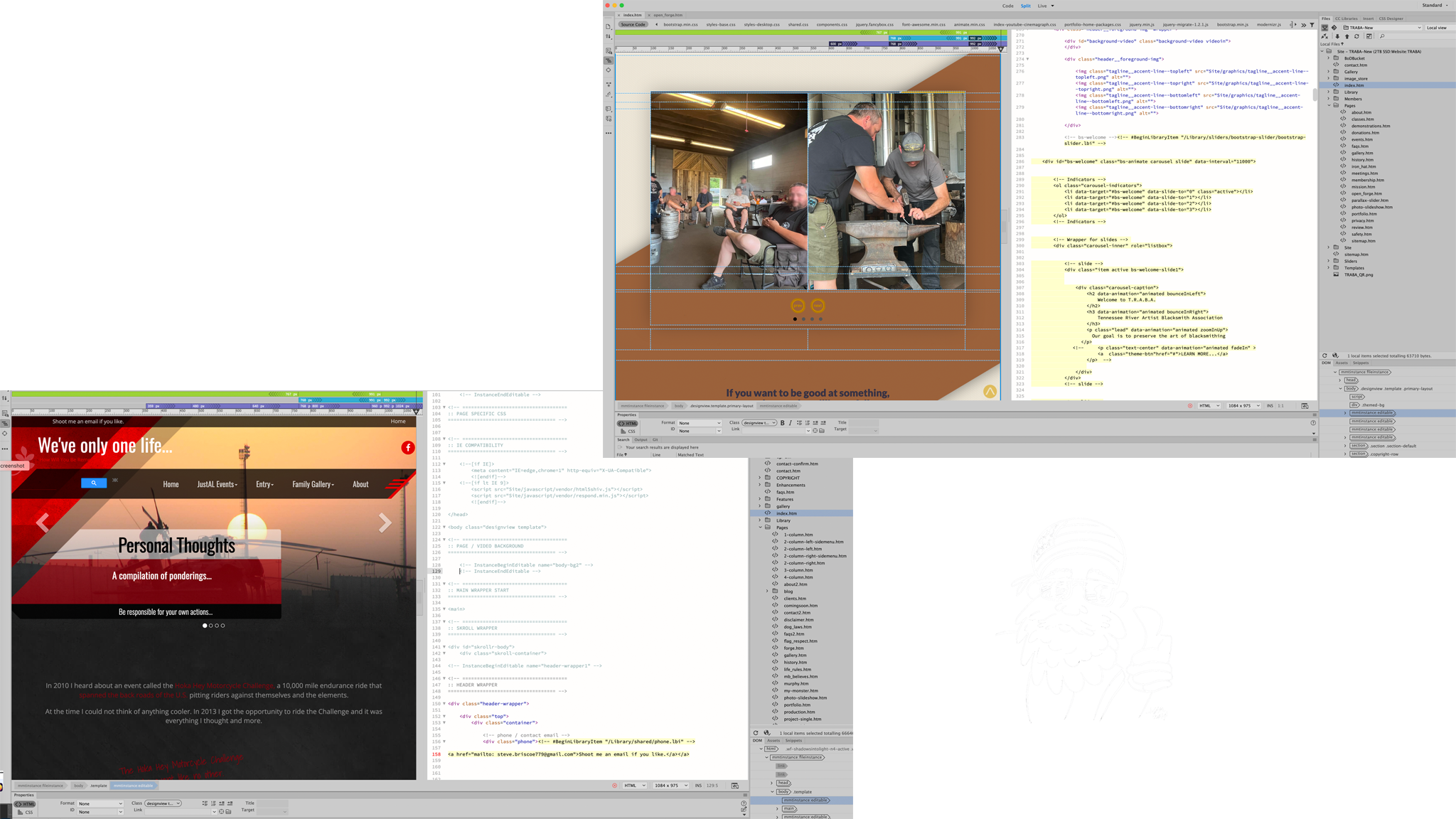Activate the Source Code view pill
Viewport: 1456px width, 819px height.
[633, 25]
